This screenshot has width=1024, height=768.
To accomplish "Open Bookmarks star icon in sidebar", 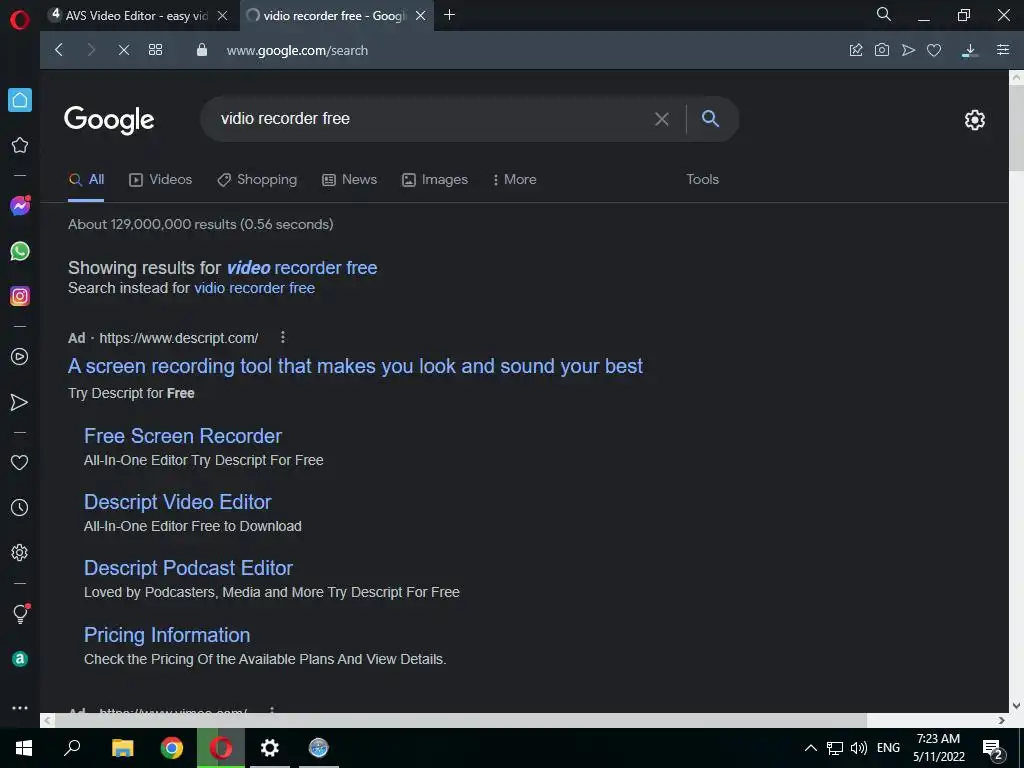I will point(20,145).
